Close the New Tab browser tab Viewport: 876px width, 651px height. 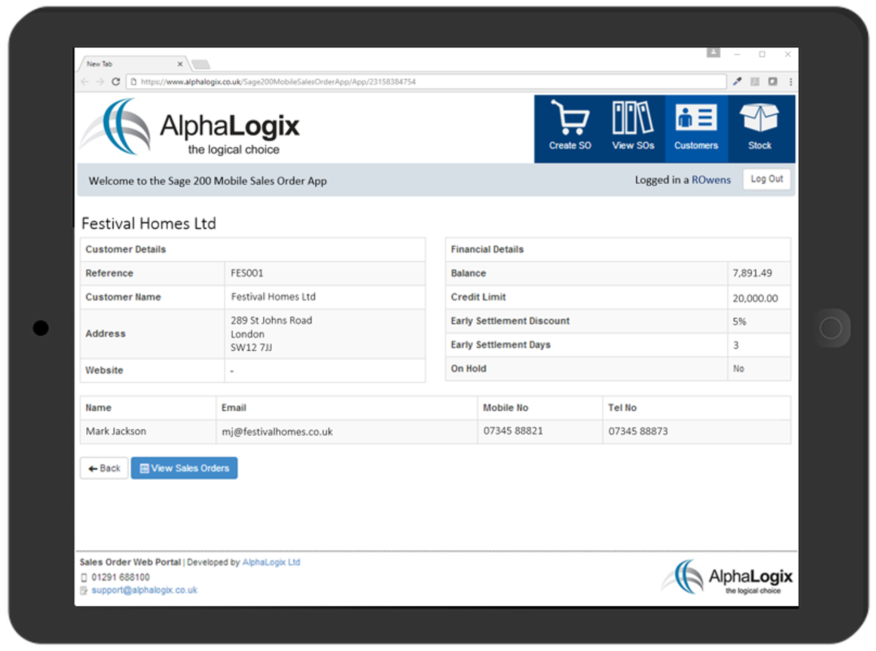(180, 64)
